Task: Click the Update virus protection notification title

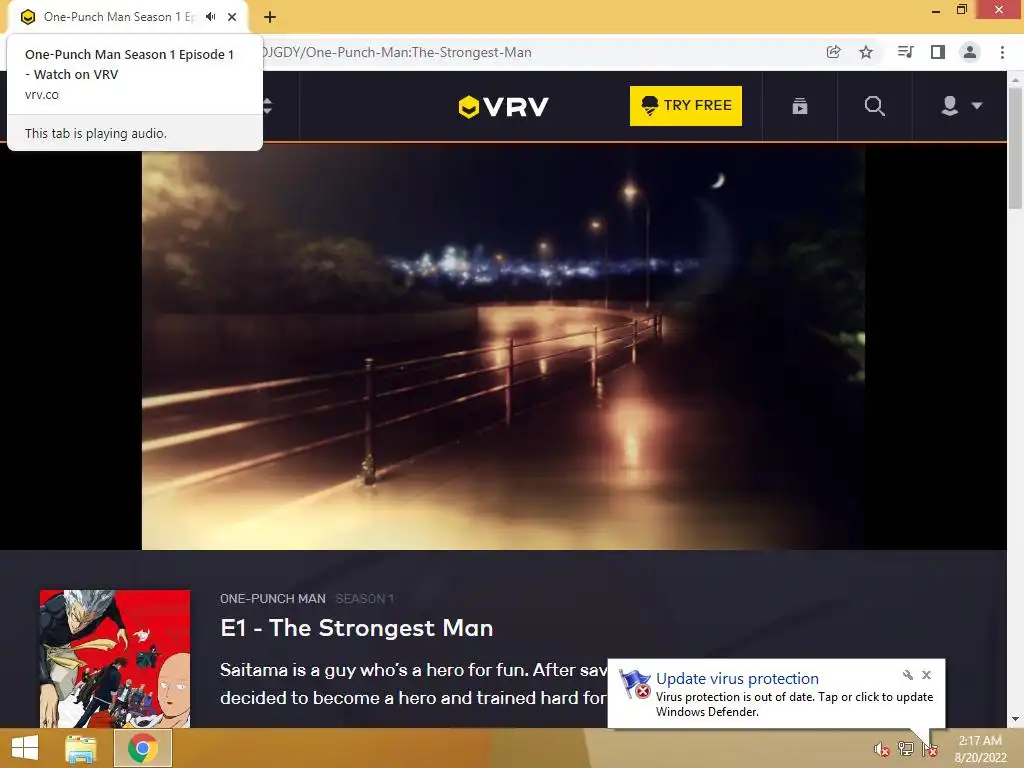Action: pyautogui.click(x=737, y=679)
